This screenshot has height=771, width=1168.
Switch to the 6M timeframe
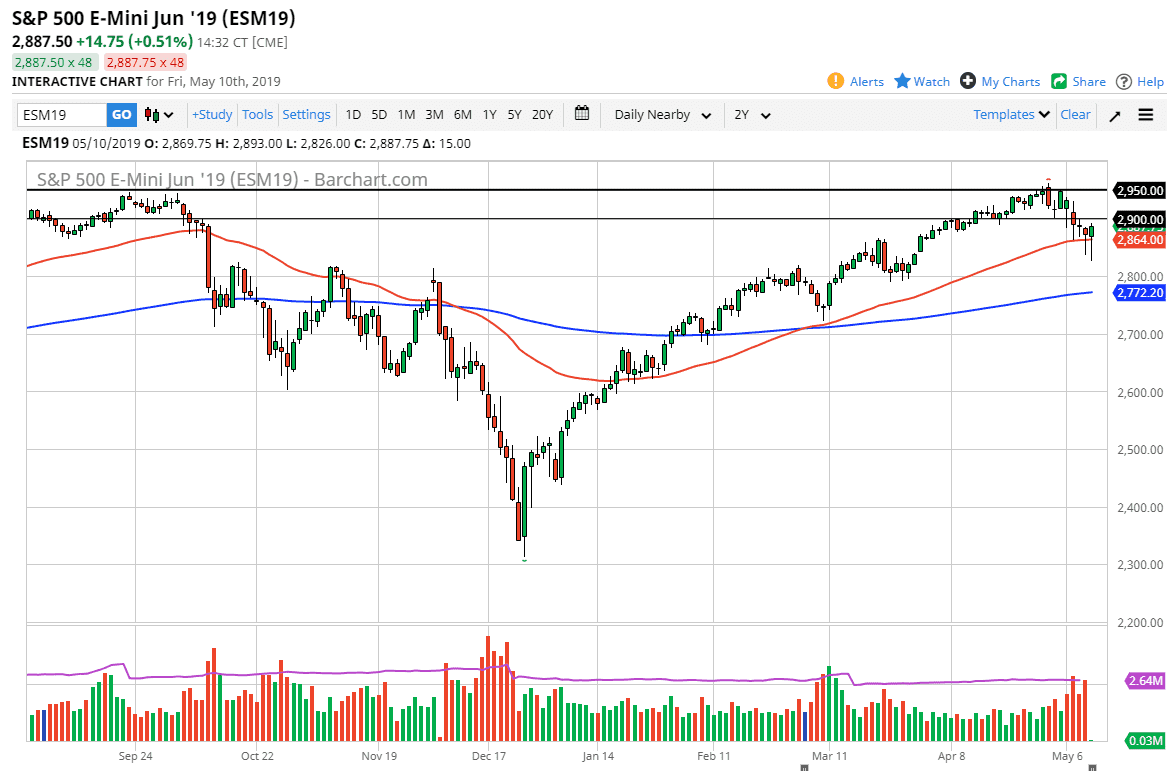[462, 115]
